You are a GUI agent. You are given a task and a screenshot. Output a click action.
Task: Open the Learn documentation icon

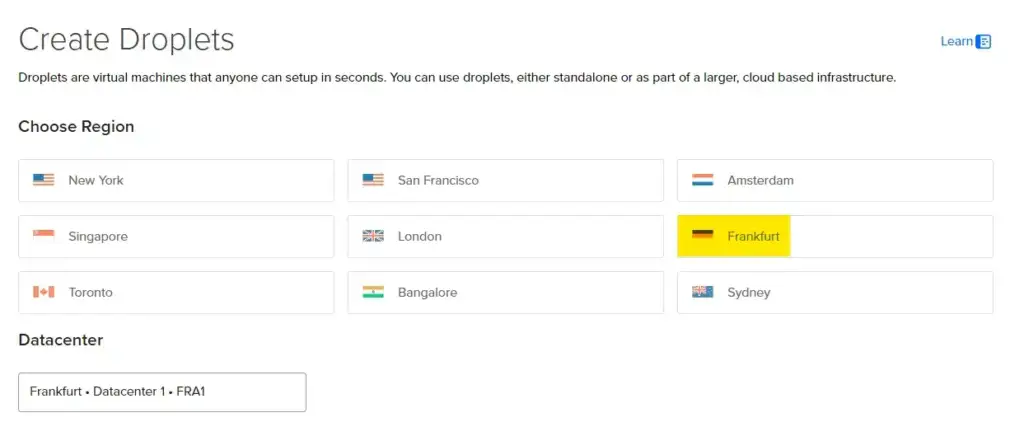[984, 42]
